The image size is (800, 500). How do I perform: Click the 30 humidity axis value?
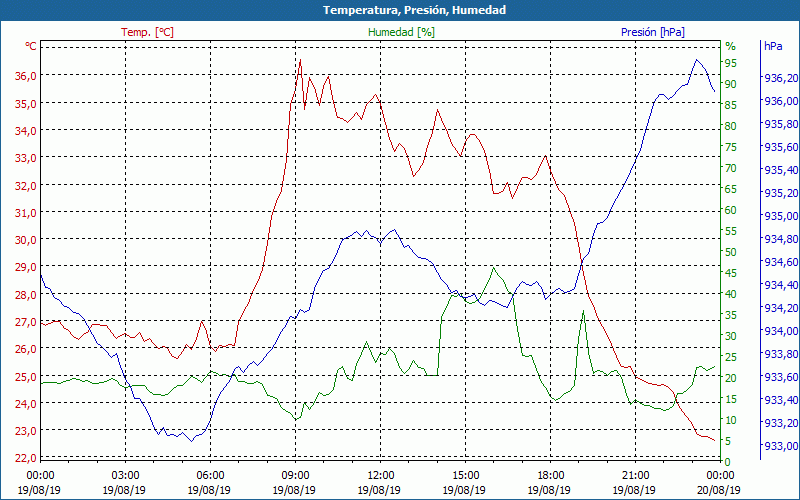pos(731,336)
